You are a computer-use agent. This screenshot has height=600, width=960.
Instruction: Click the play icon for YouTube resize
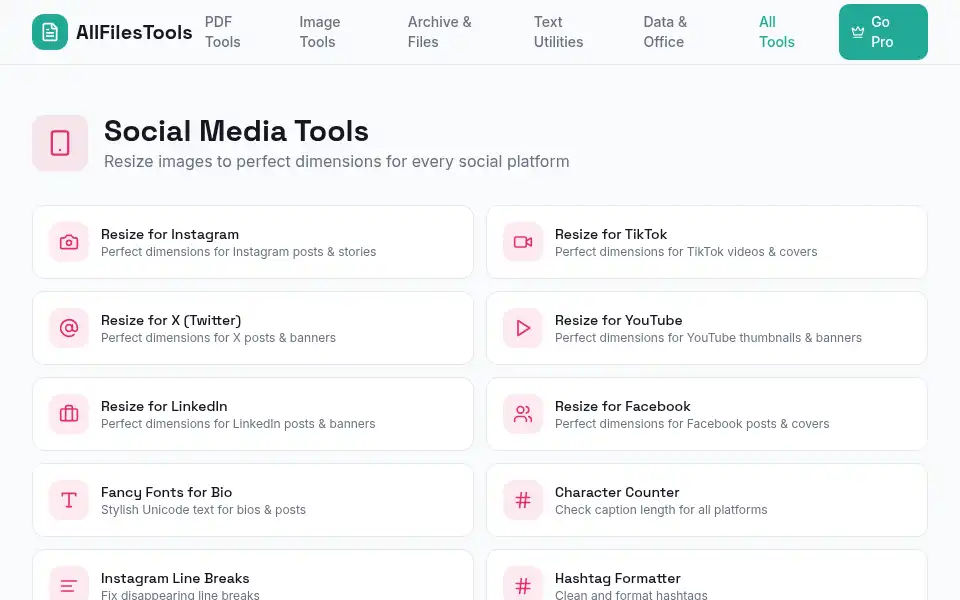click(x=523, y=328)
